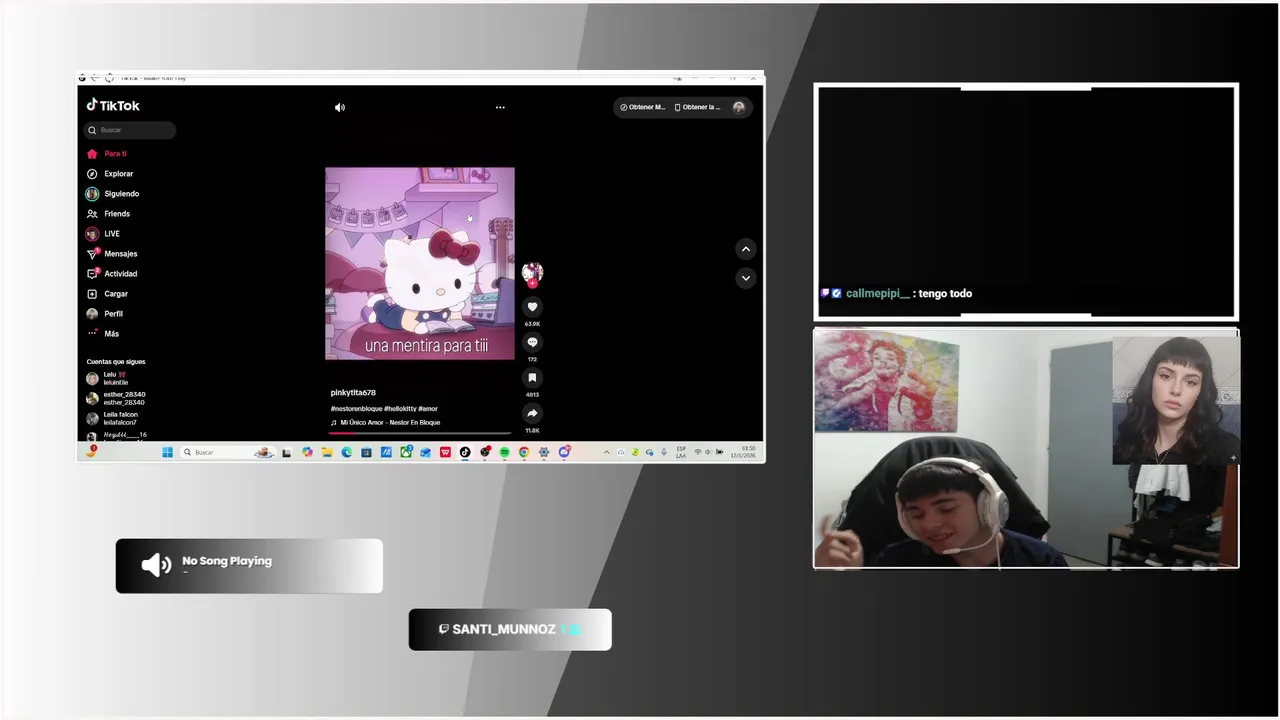Open Actividad notifications
This screenshot has width=1280, height=720.
click(112, 274)
